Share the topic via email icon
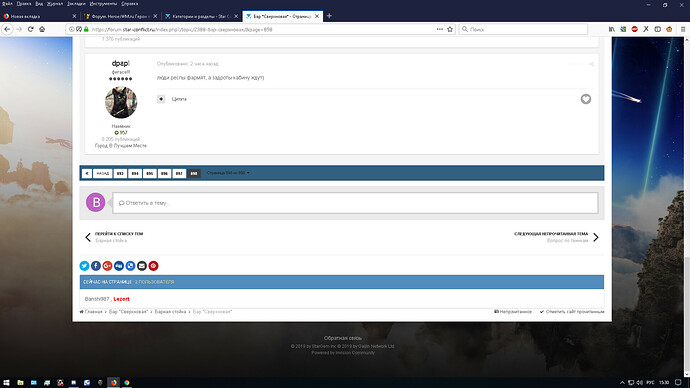 coord(142,266)
